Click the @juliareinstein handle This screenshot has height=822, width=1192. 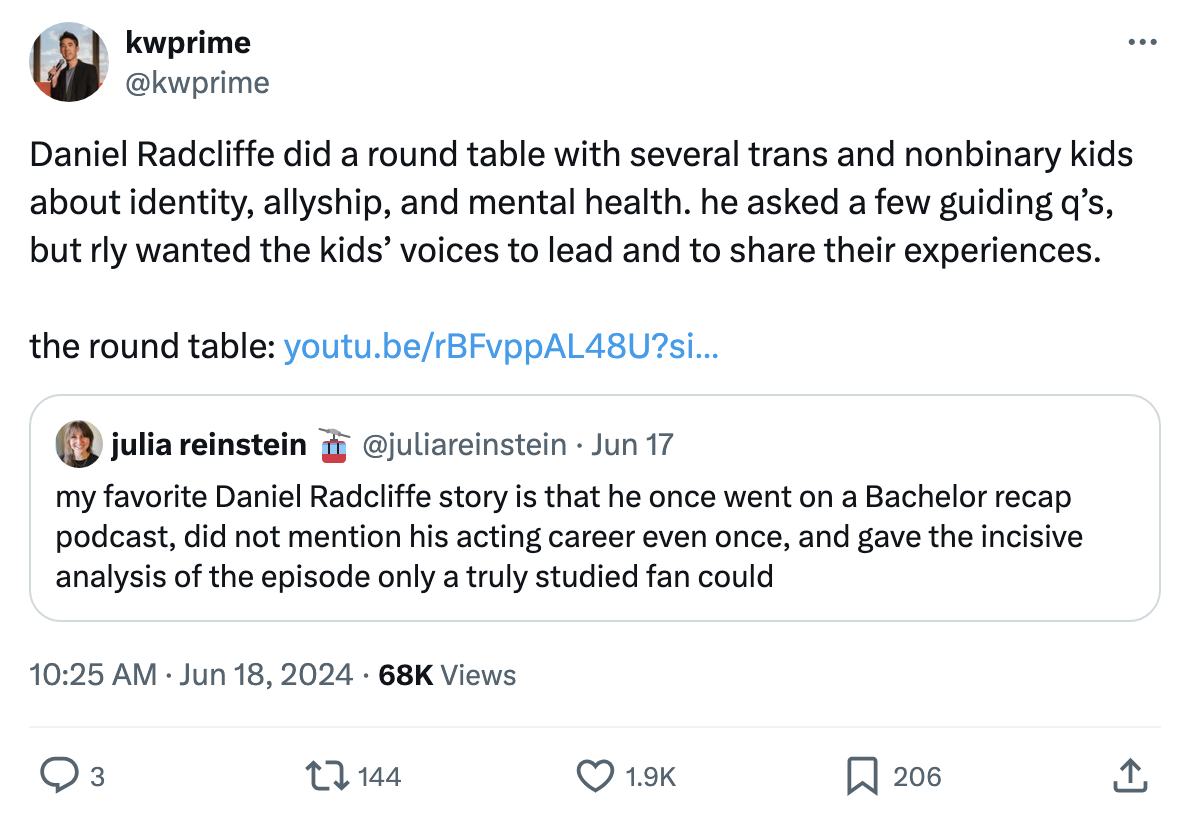tap(464, 444)
